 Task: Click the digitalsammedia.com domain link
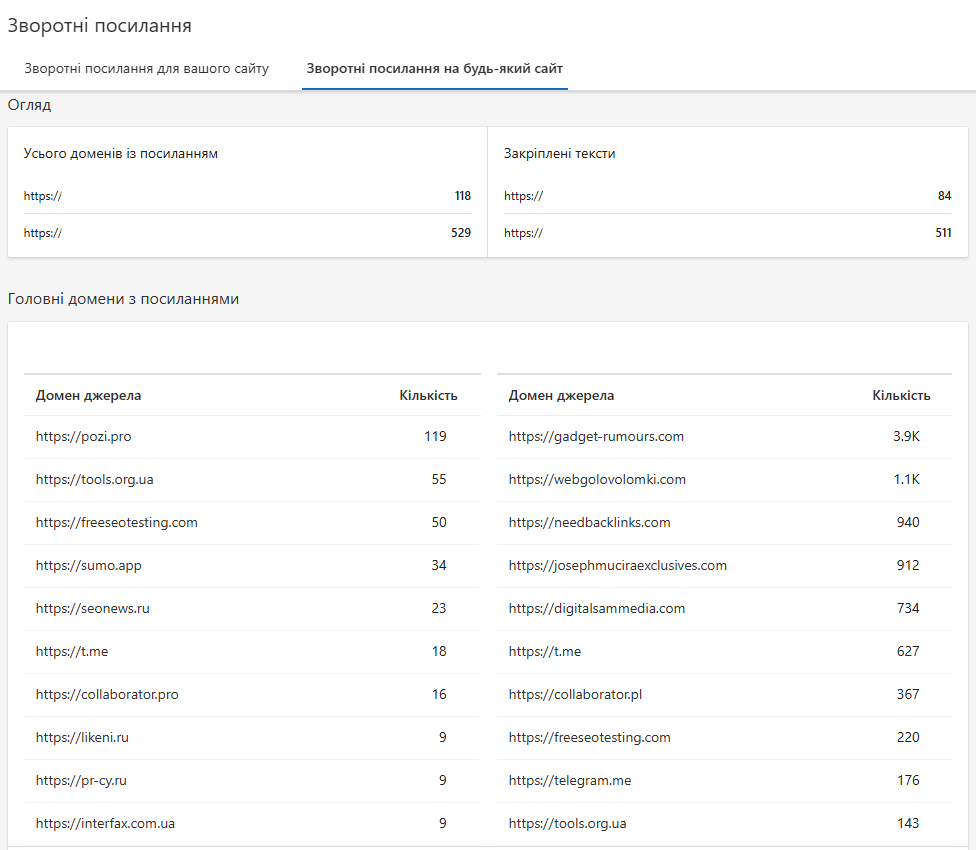tap(597, 608)
